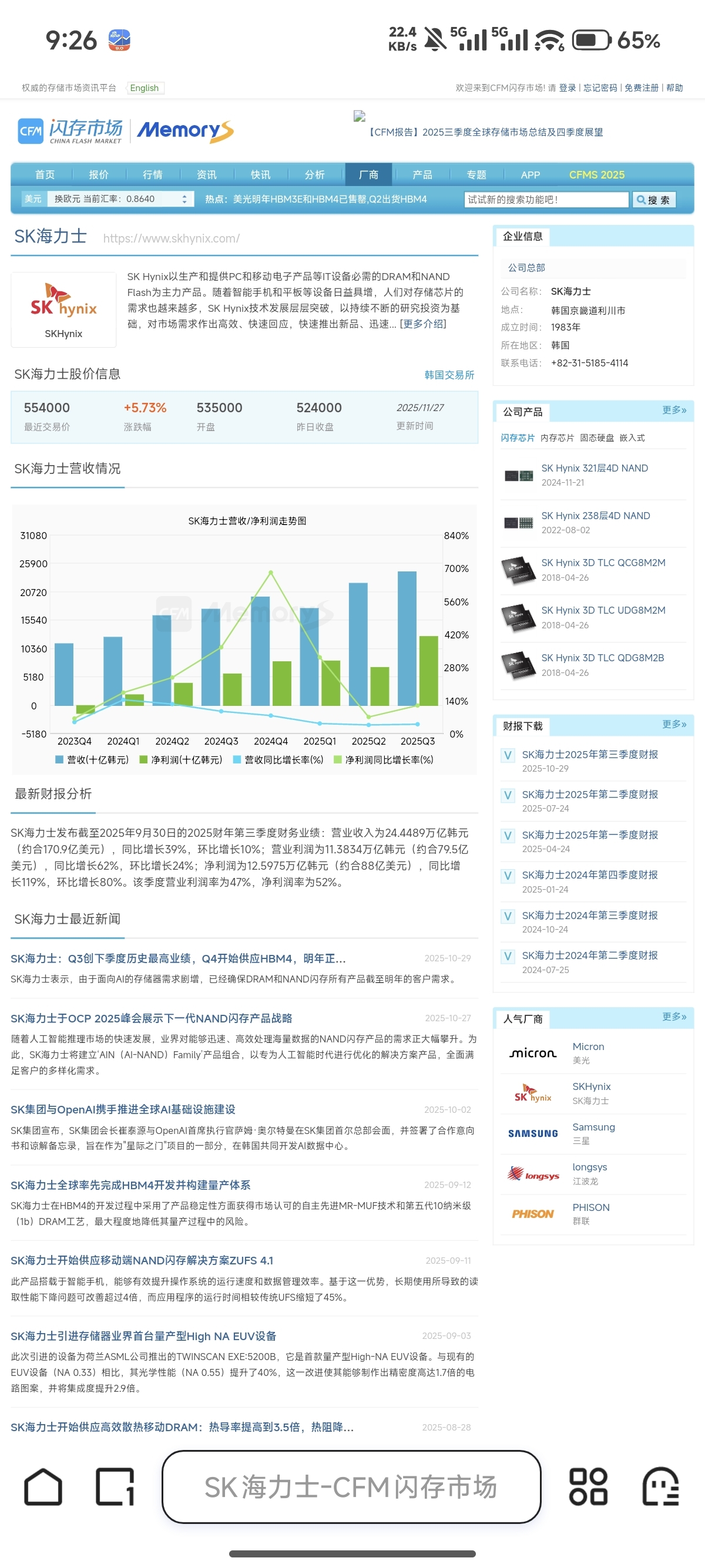The image size is (705, 1568).
Task: Click the PHISON logo
Action: coord(533,1214)
